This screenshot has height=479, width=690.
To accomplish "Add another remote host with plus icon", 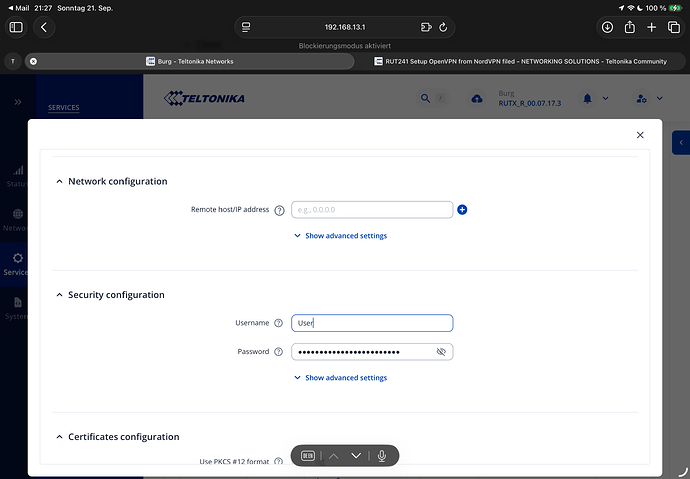I will (462, 210).
